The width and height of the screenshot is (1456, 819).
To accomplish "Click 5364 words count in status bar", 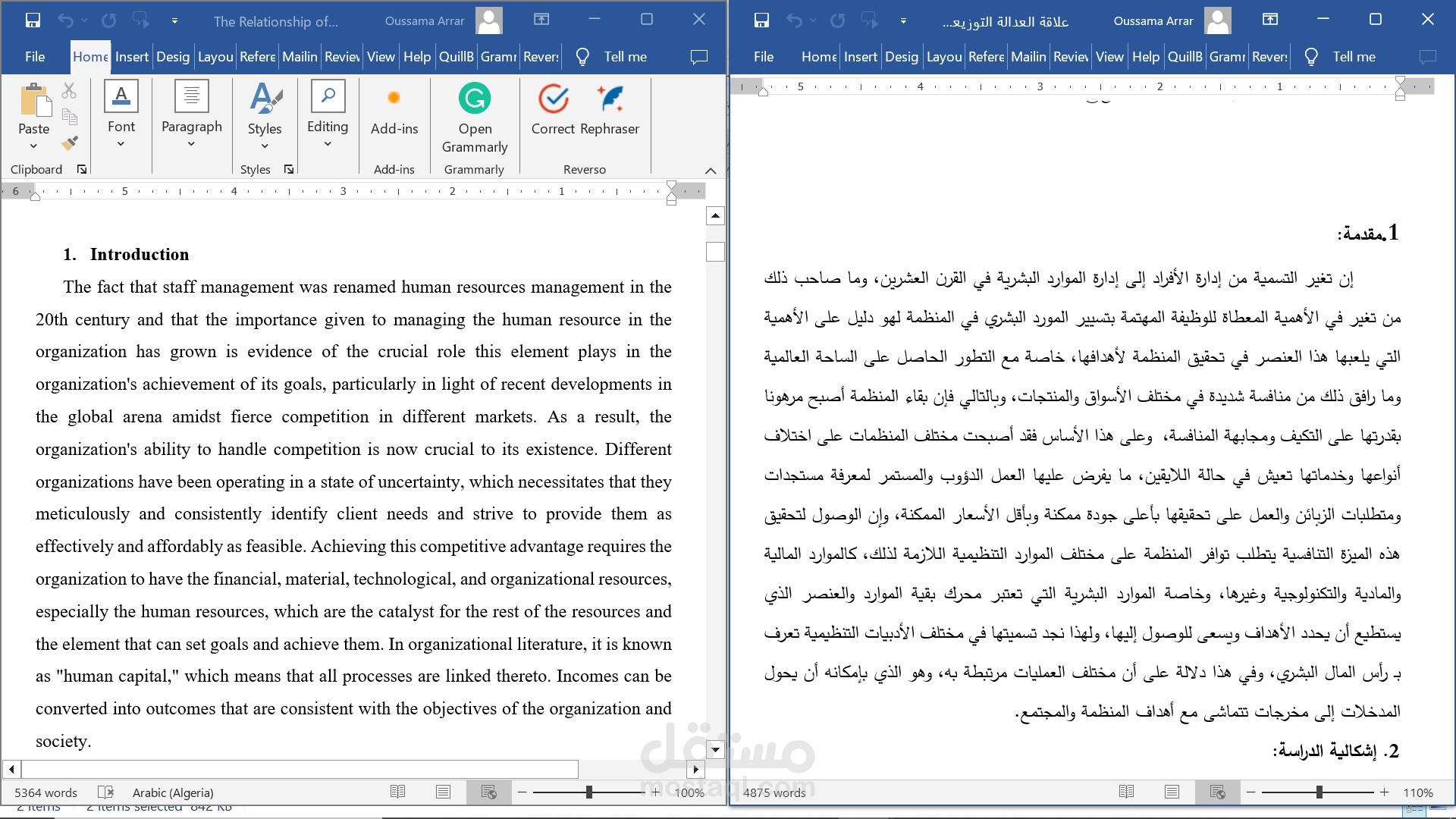I will tap(45, 792).
